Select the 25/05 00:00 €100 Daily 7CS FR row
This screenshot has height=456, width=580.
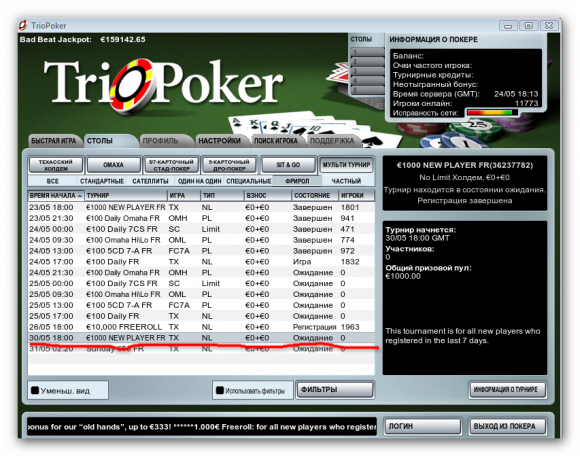tap(201, 283)
